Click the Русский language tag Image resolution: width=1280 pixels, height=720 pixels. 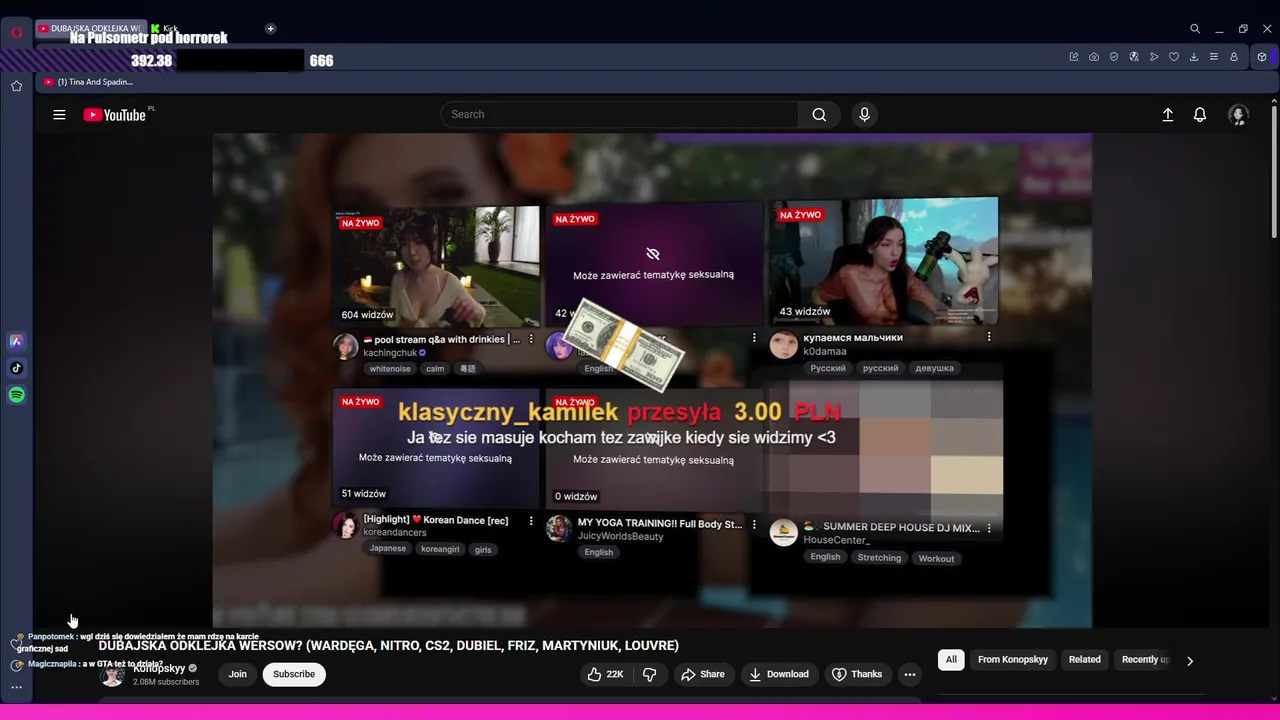[x=828, y=368]
